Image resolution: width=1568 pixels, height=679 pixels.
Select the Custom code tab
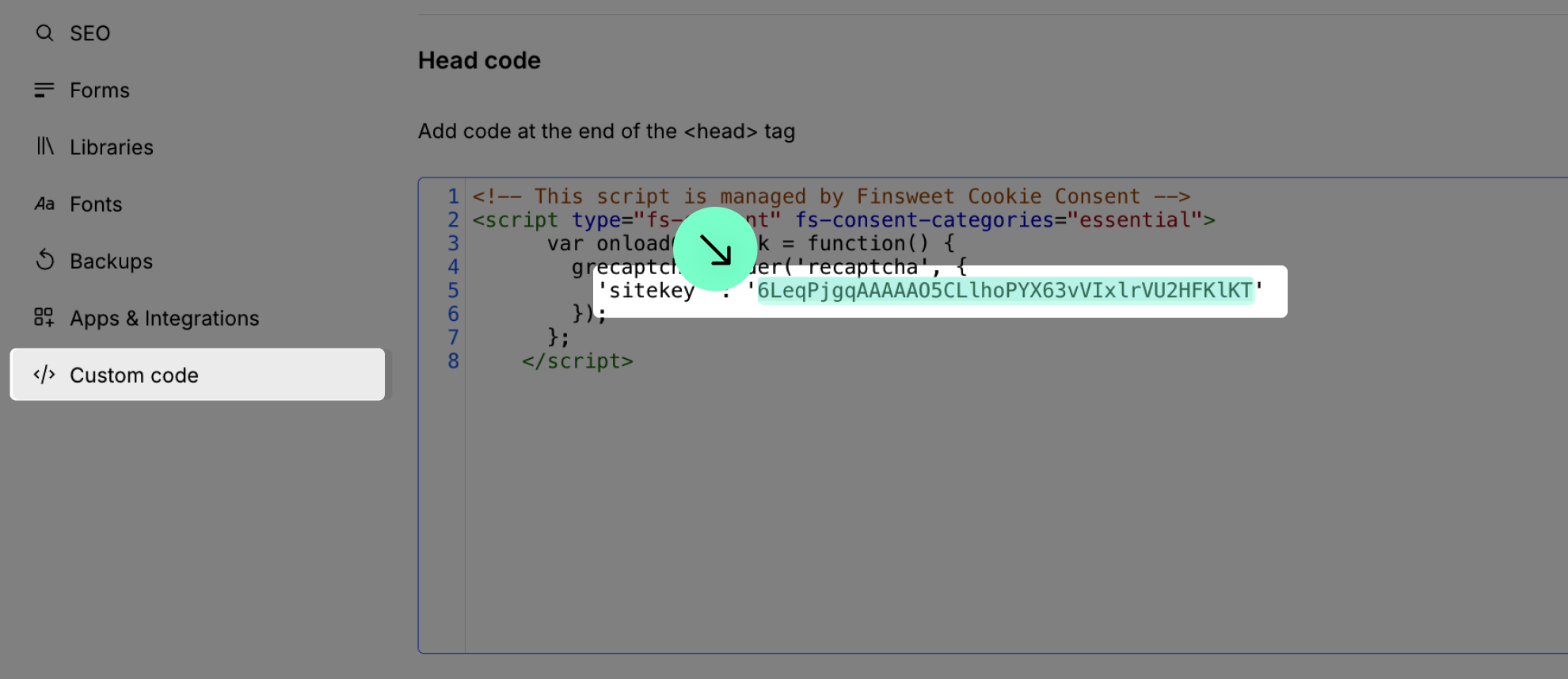tap(198, 375)
